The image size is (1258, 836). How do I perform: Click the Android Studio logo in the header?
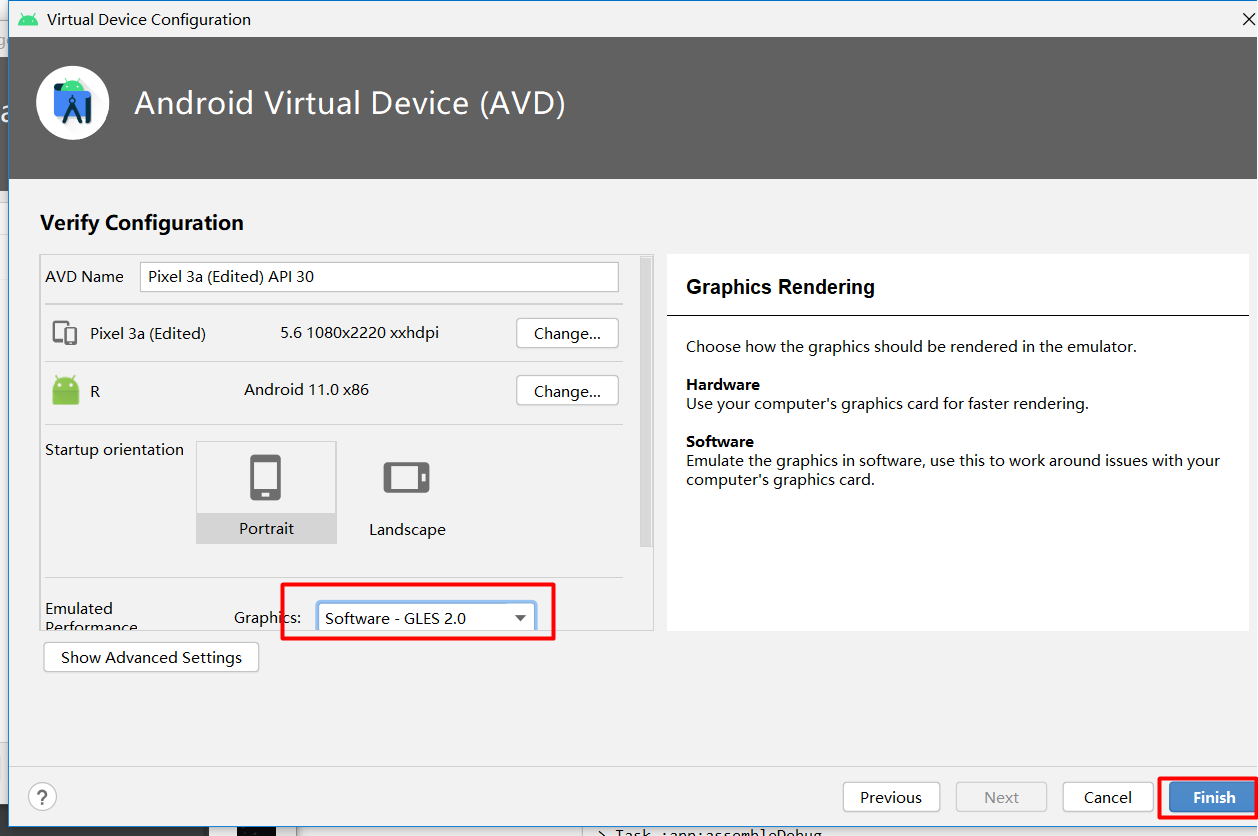(73, 103)
